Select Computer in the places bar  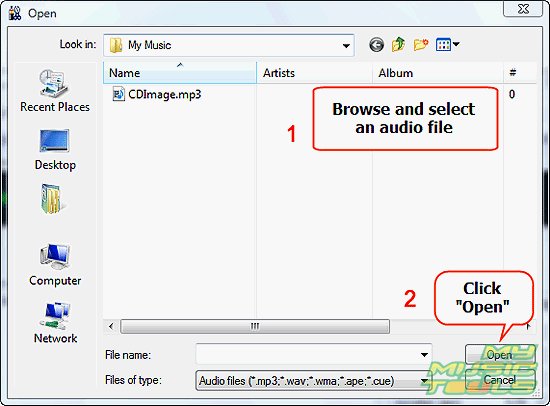(55, 265)
